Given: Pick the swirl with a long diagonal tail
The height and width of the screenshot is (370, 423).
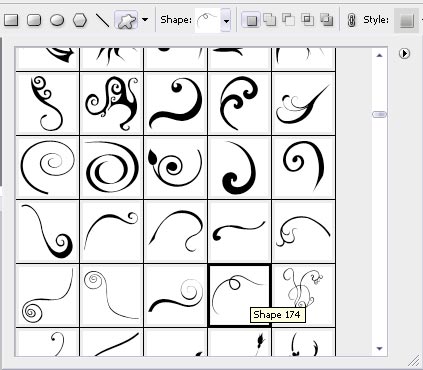Looking at the screenshot, I should [303, 103].
